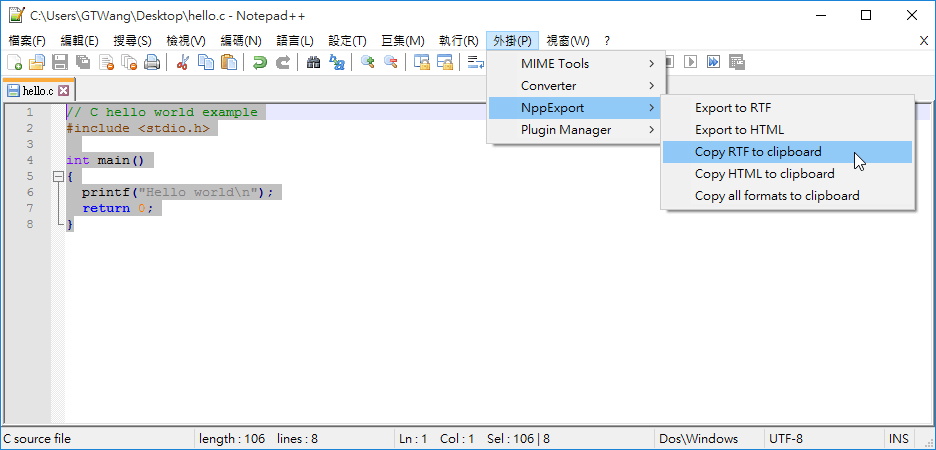Screen dimensions: 936x450
Task: Toggle word wrap from the toolbar
Action: (476, 62)
